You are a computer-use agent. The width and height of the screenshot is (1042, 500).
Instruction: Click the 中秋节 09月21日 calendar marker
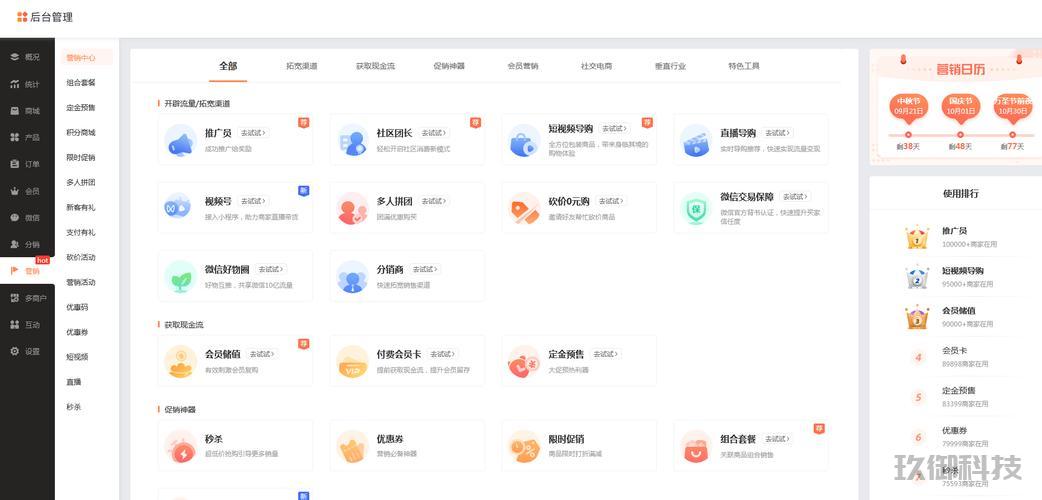pos(908,108)
